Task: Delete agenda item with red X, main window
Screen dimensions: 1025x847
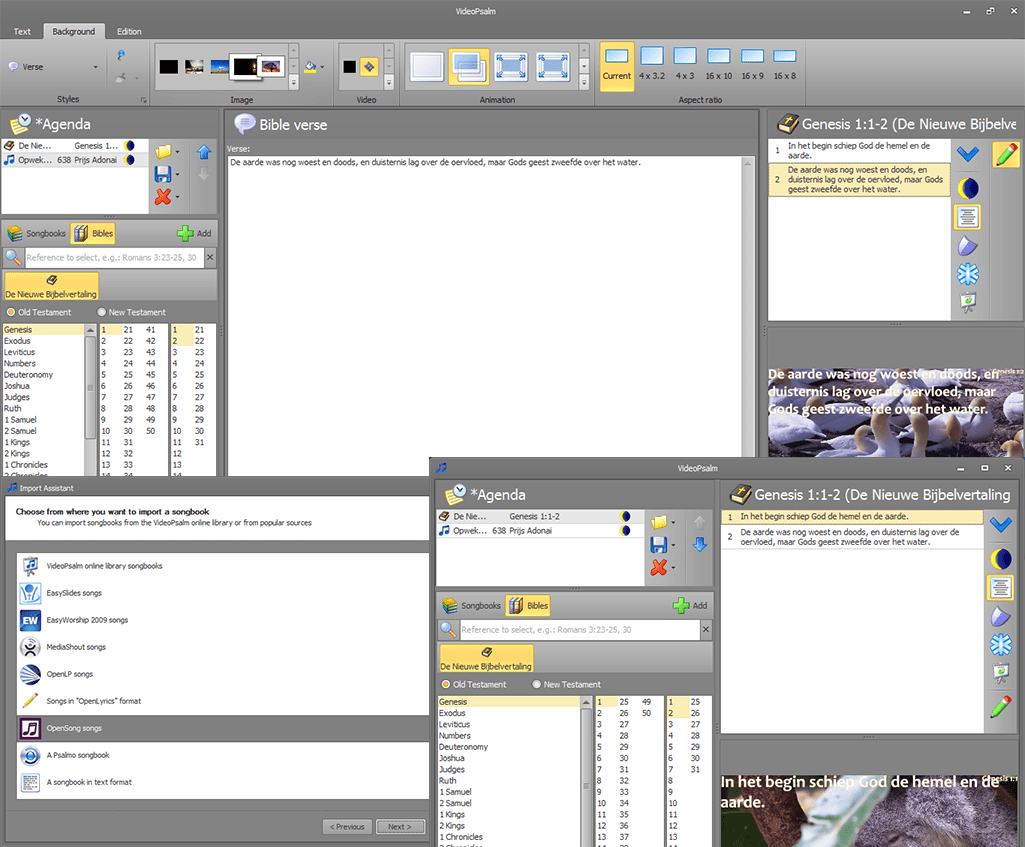Action: 163,196
